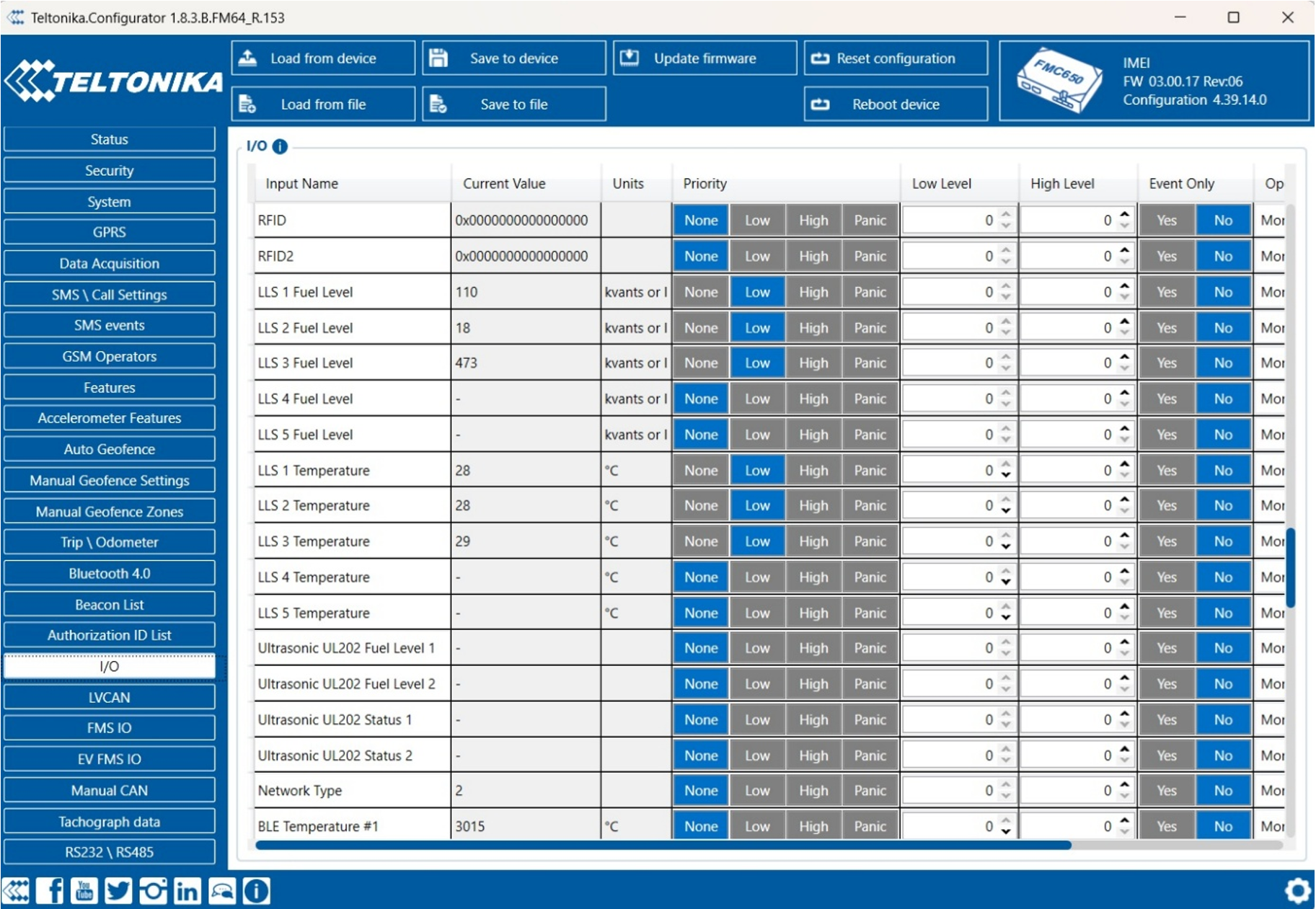Viewport: 1316px width, 909px height.
Task: Set LLS 4 Fuel Level priority to Low
Action: (757, 399)
